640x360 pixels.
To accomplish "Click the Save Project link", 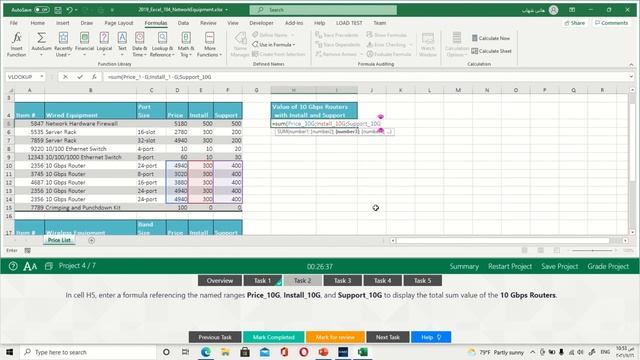I will 560,267.
